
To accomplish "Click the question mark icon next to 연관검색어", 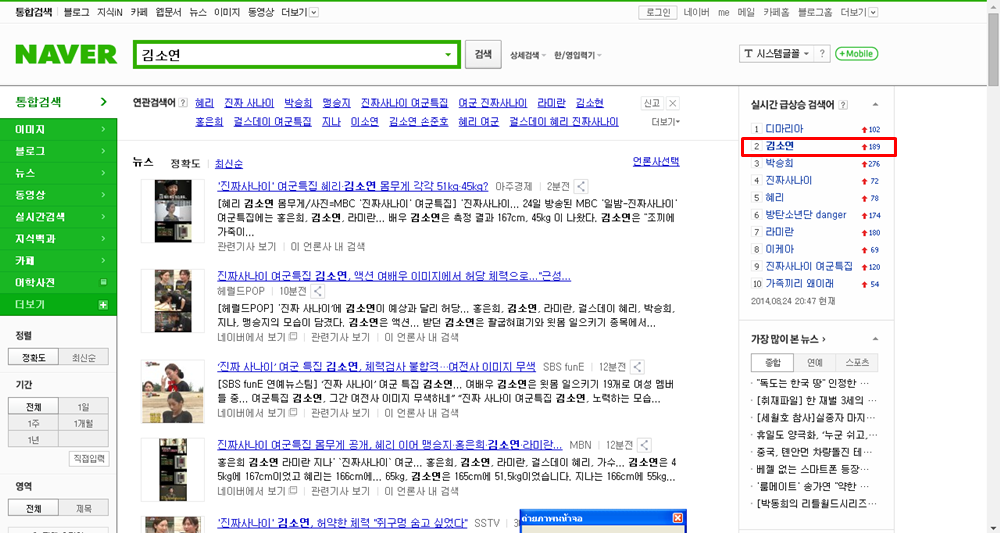I will click(184, 103).
